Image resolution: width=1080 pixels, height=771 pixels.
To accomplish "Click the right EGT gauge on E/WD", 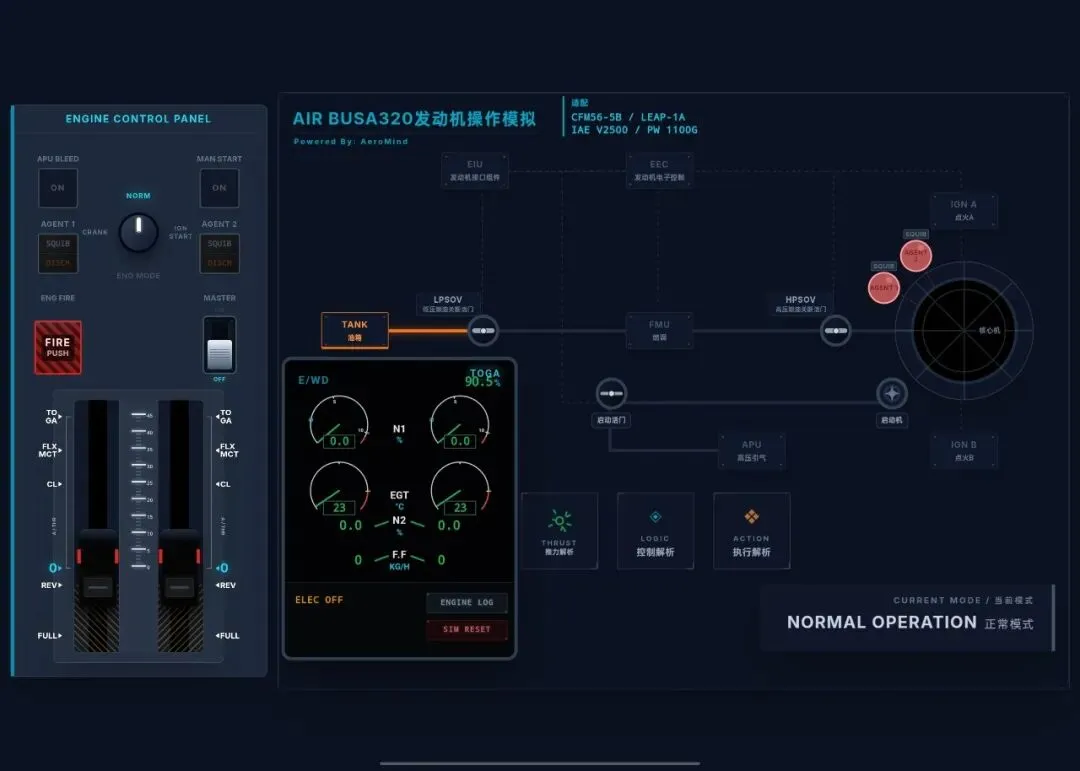I will [460, 489].
